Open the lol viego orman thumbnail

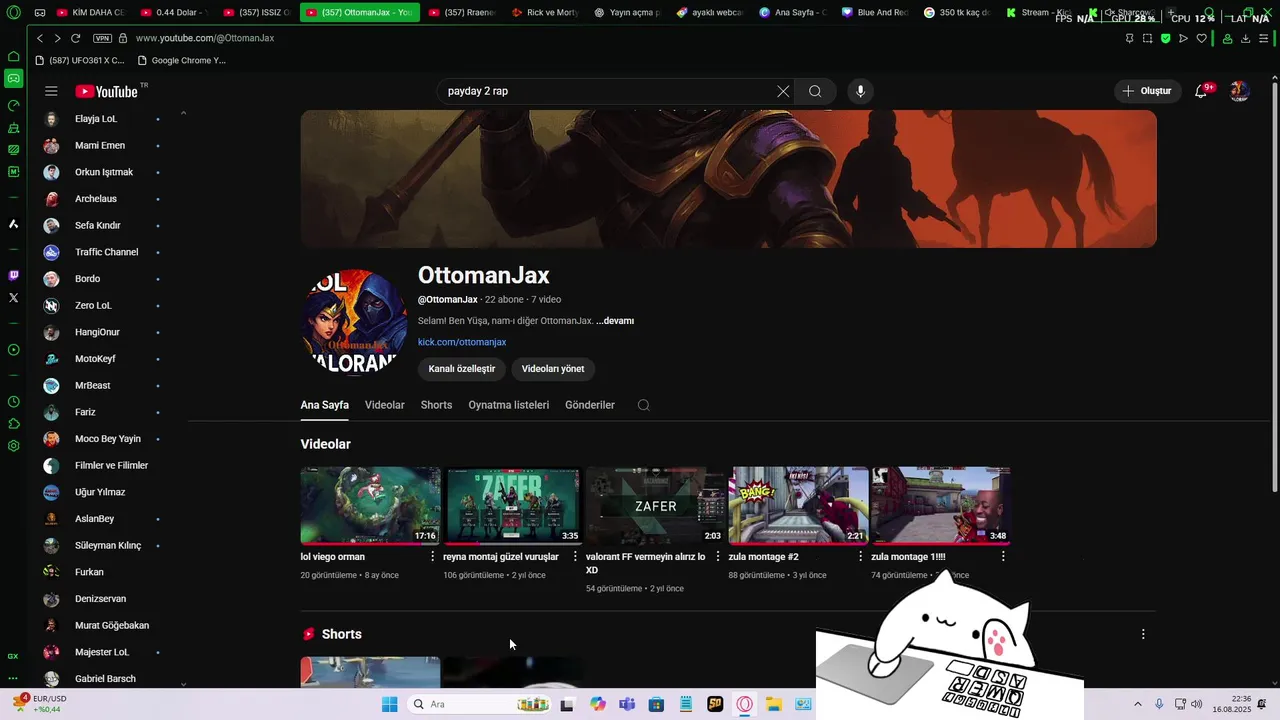371,505
